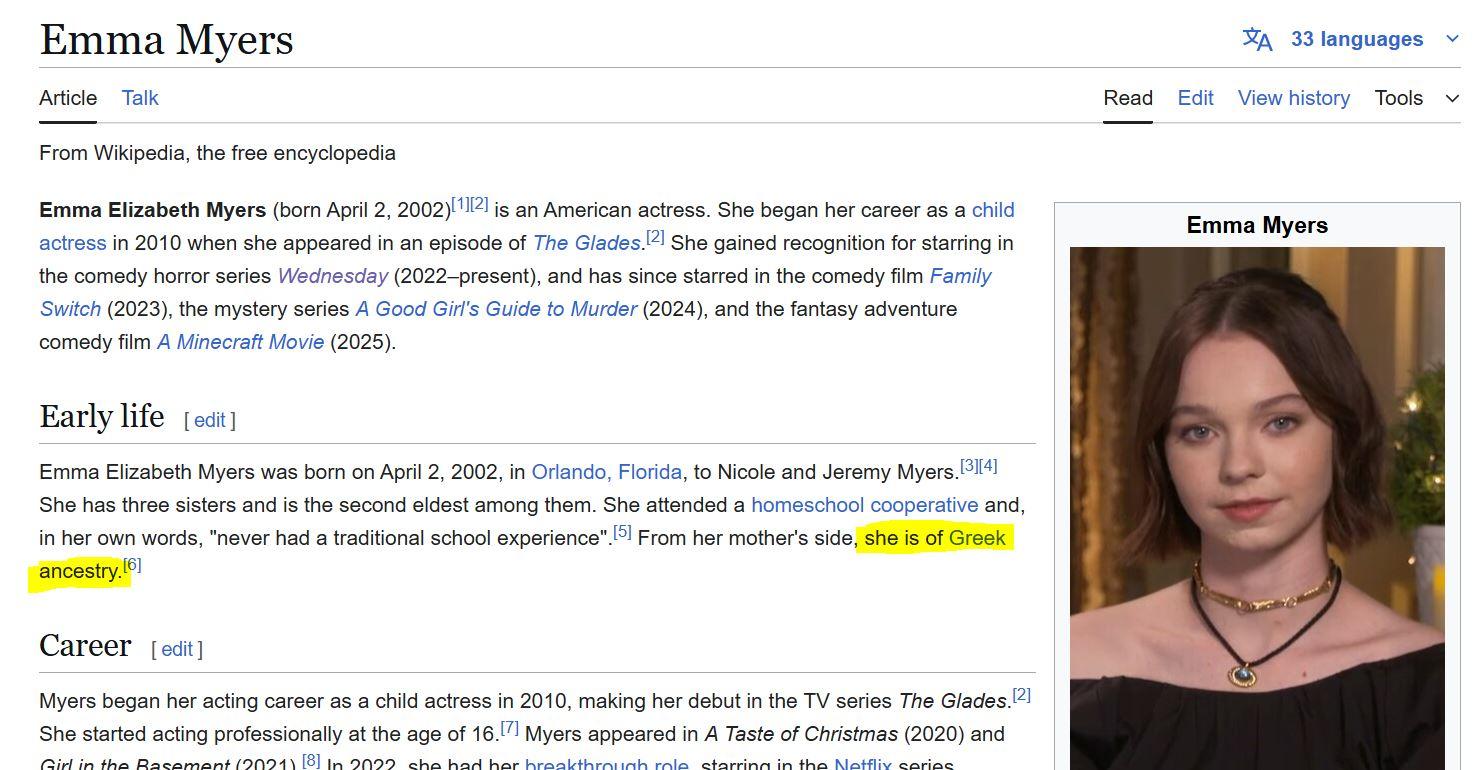This screenshot has width=1477, height=770.
Task: Click the languages translate icon
Action: (1257, 39)
